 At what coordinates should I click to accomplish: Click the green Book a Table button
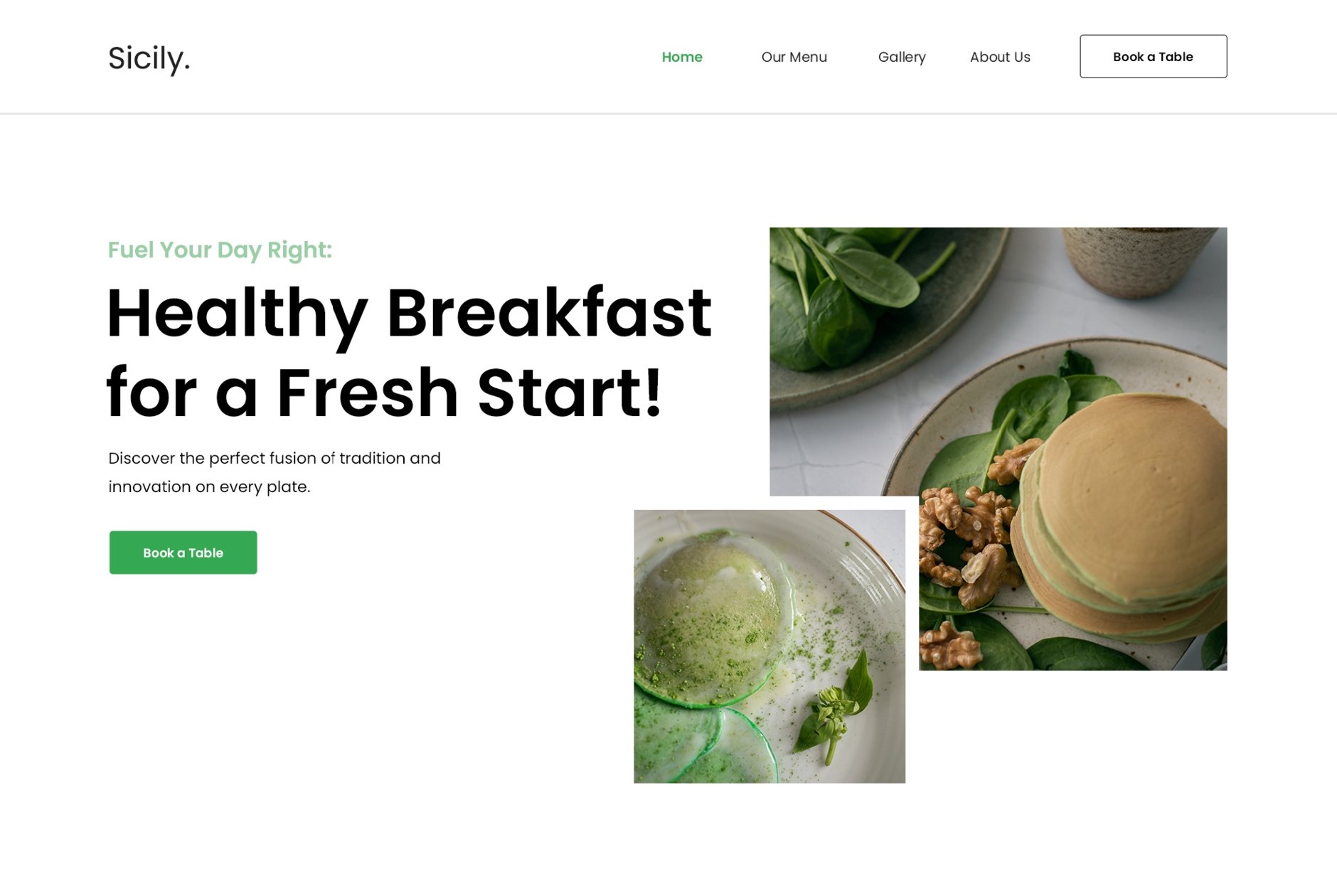click(183, 553)
